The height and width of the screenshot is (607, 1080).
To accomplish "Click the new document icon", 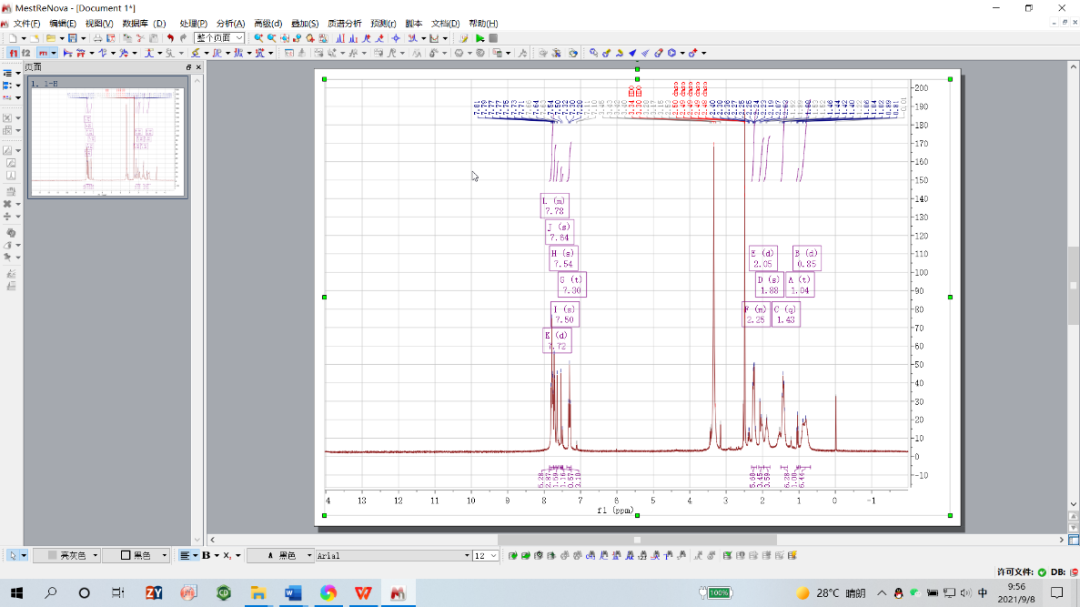I will 12,38.
